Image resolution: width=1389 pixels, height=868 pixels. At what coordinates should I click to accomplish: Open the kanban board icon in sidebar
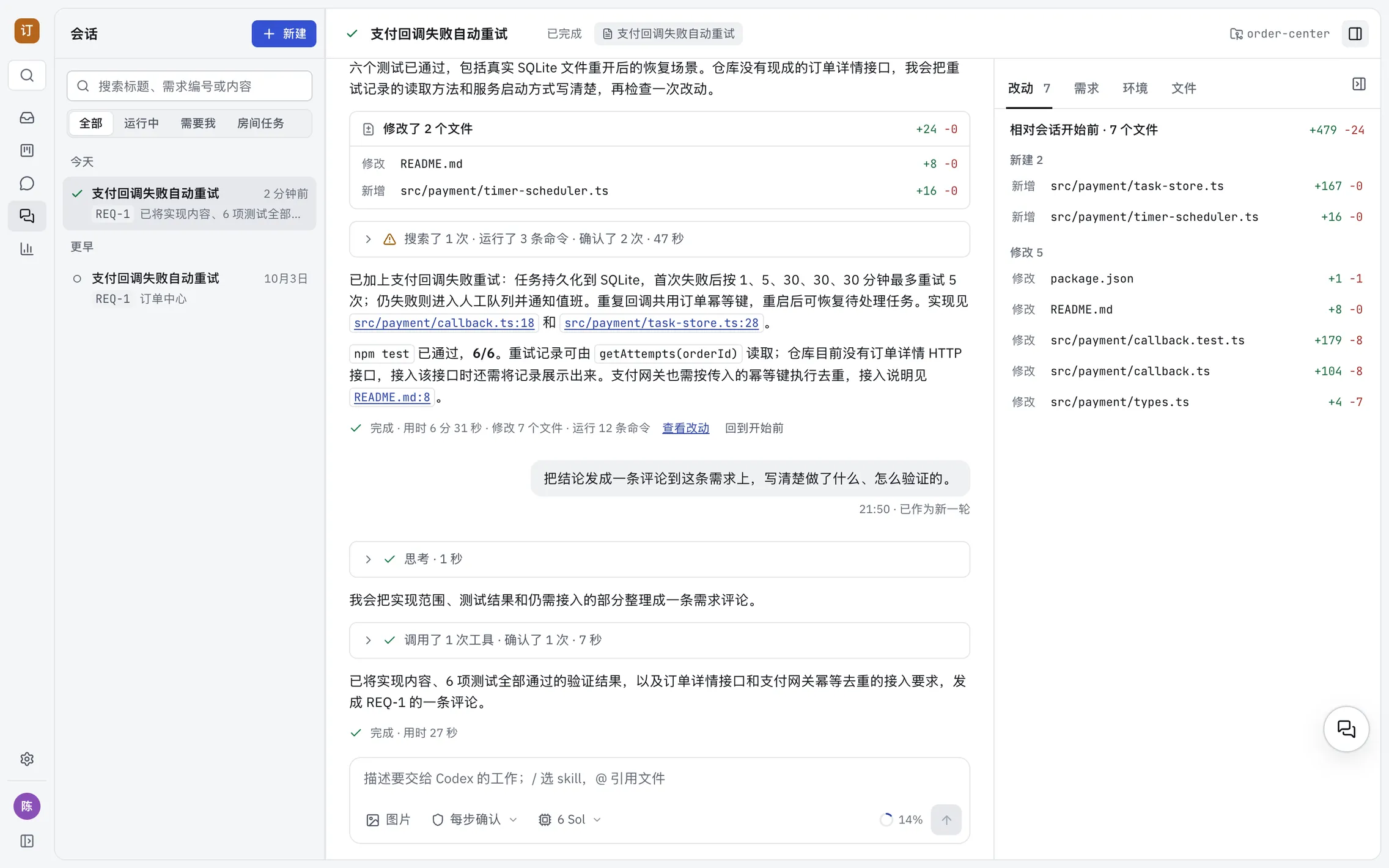[x=27, y=150]
